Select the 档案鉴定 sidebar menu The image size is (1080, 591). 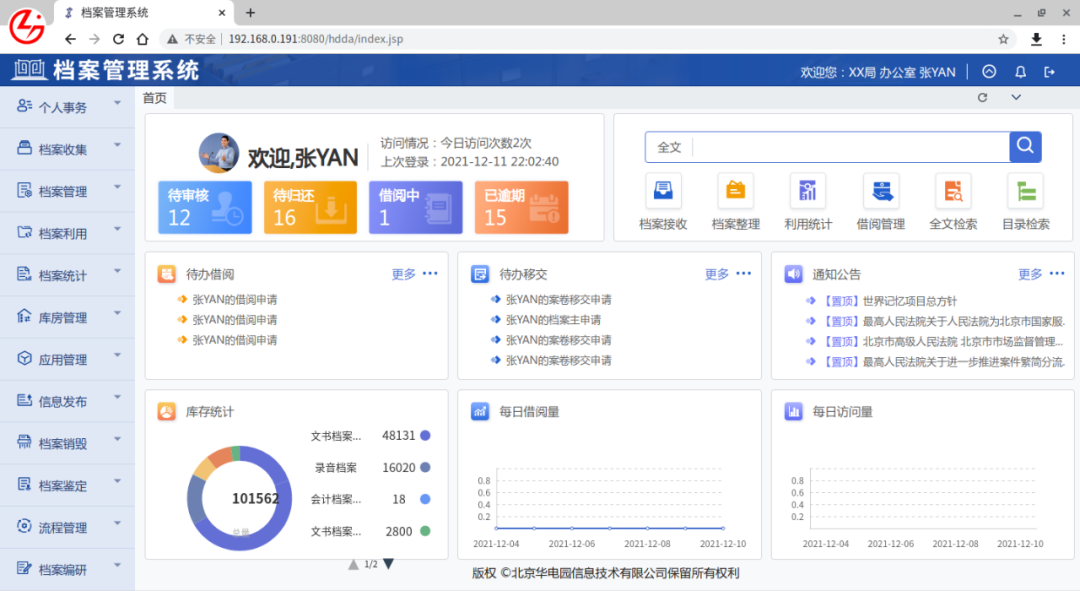click(x=68, y=486)
